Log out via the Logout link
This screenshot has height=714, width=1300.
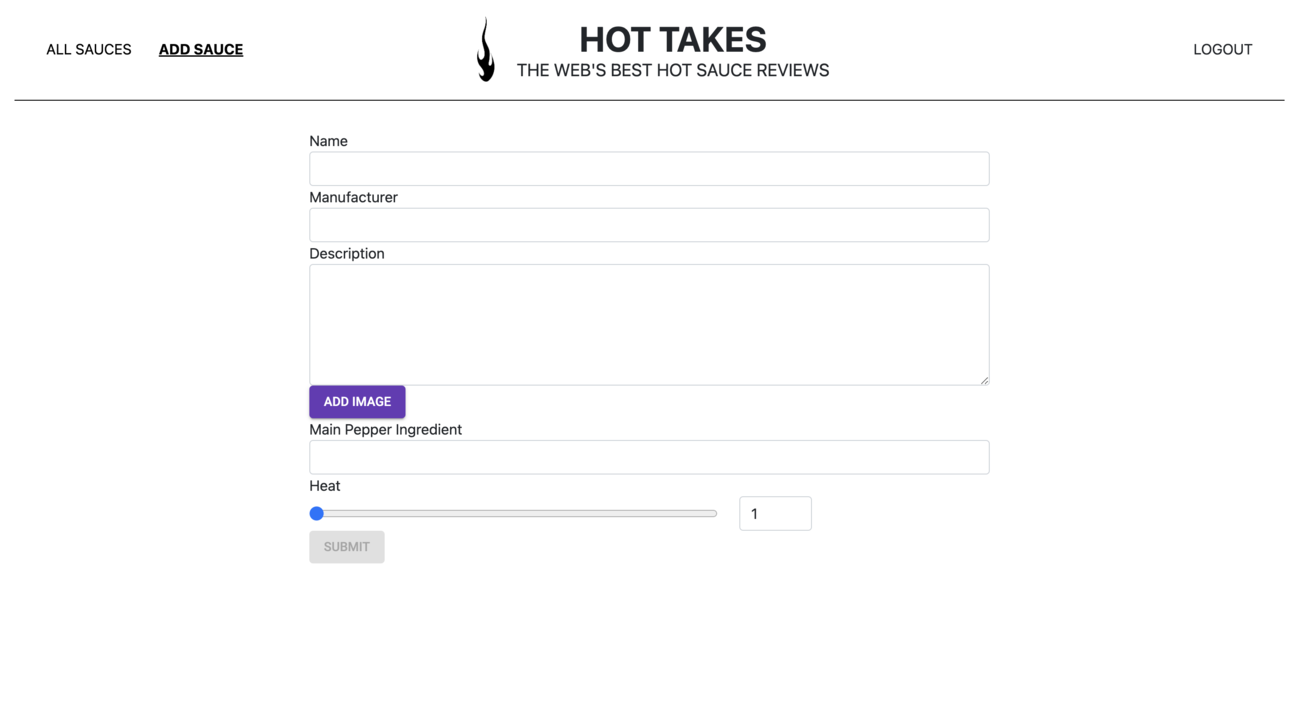1222,49
